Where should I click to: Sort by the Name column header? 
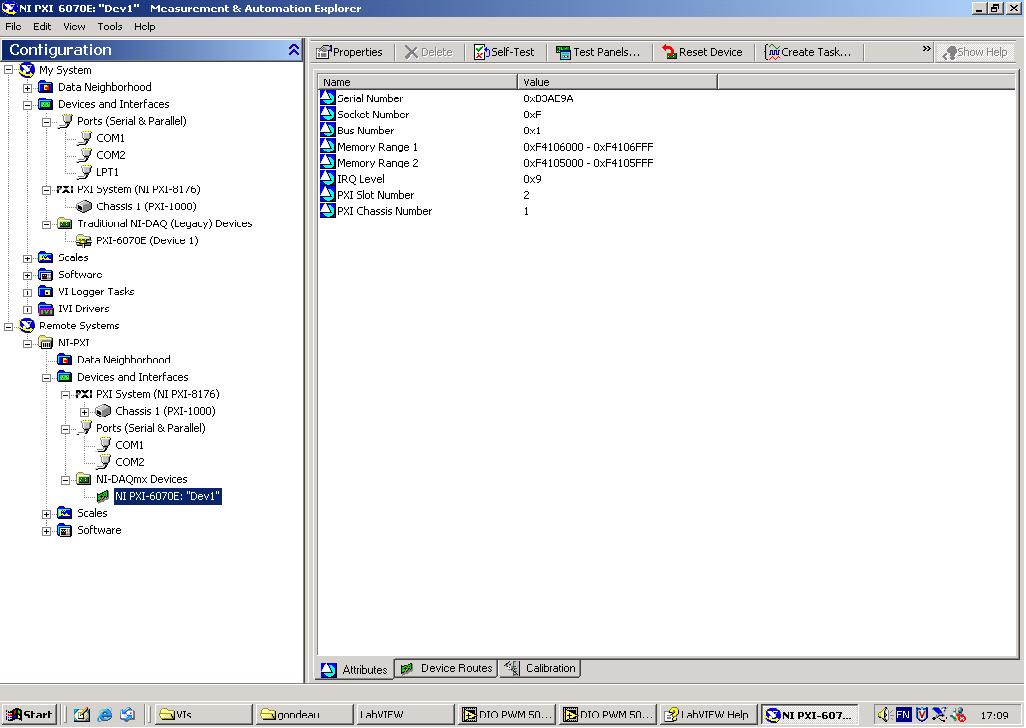(x=417, y=82)
